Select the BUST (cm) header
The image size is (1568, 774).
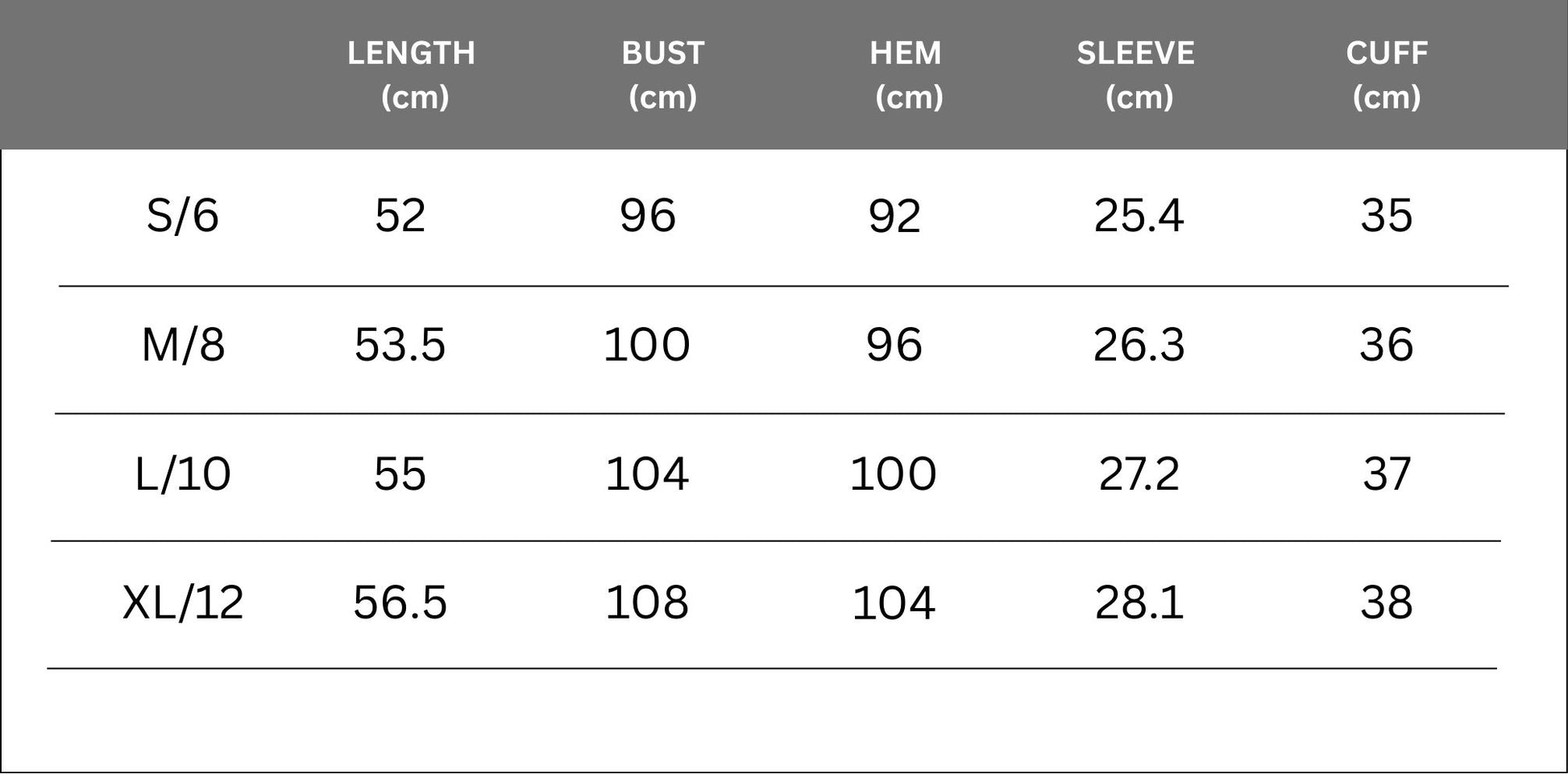tap(663, 75)
